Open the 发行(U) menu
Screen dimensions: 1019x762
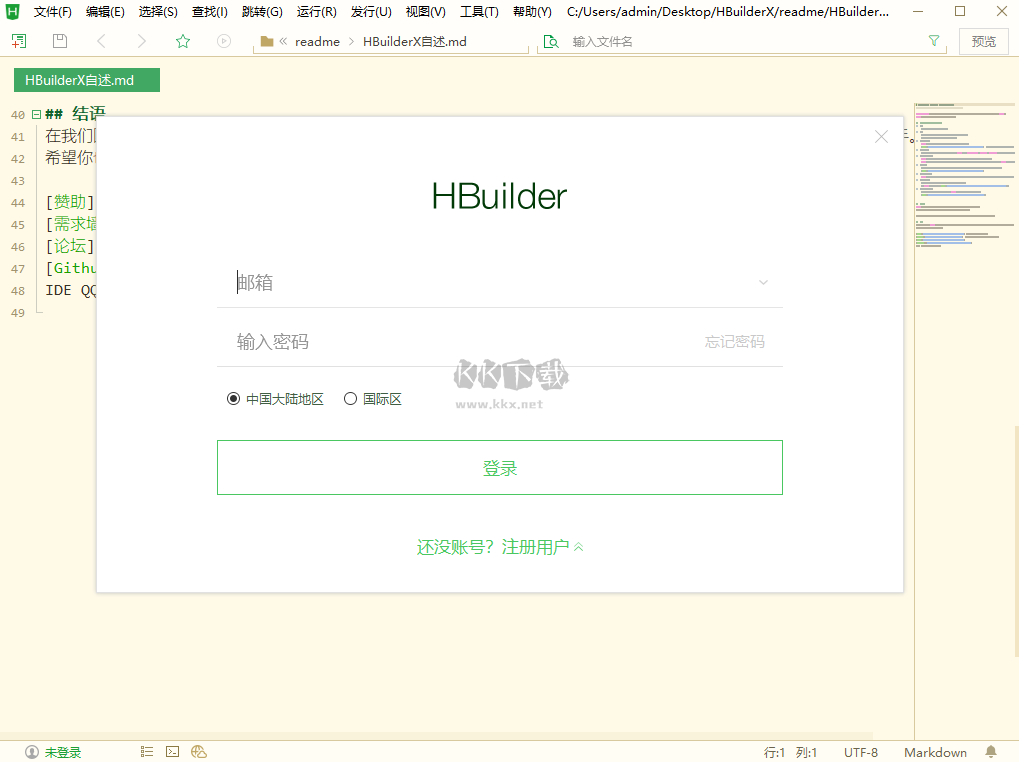(371, 12)
